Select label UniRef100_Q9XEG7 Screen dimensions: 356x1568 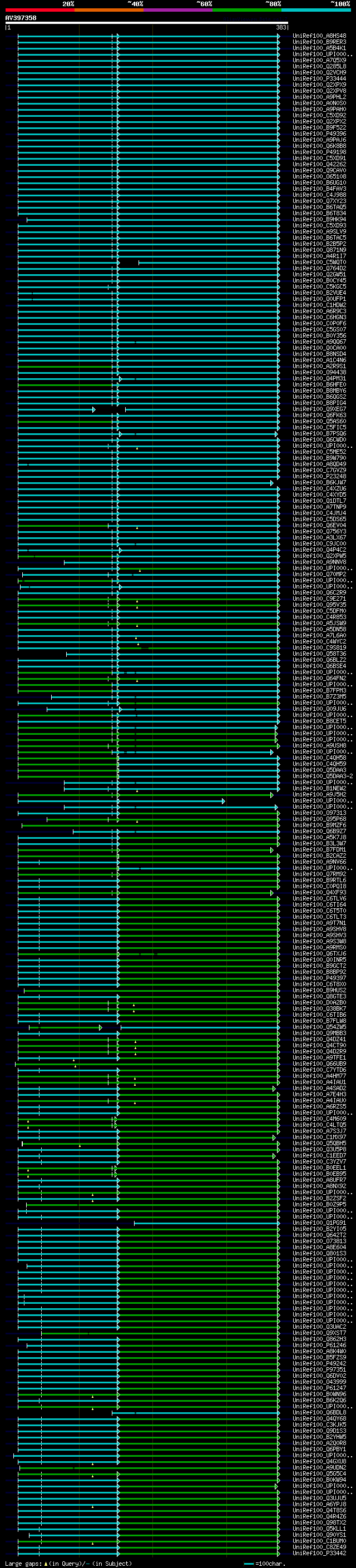point(319,409)
